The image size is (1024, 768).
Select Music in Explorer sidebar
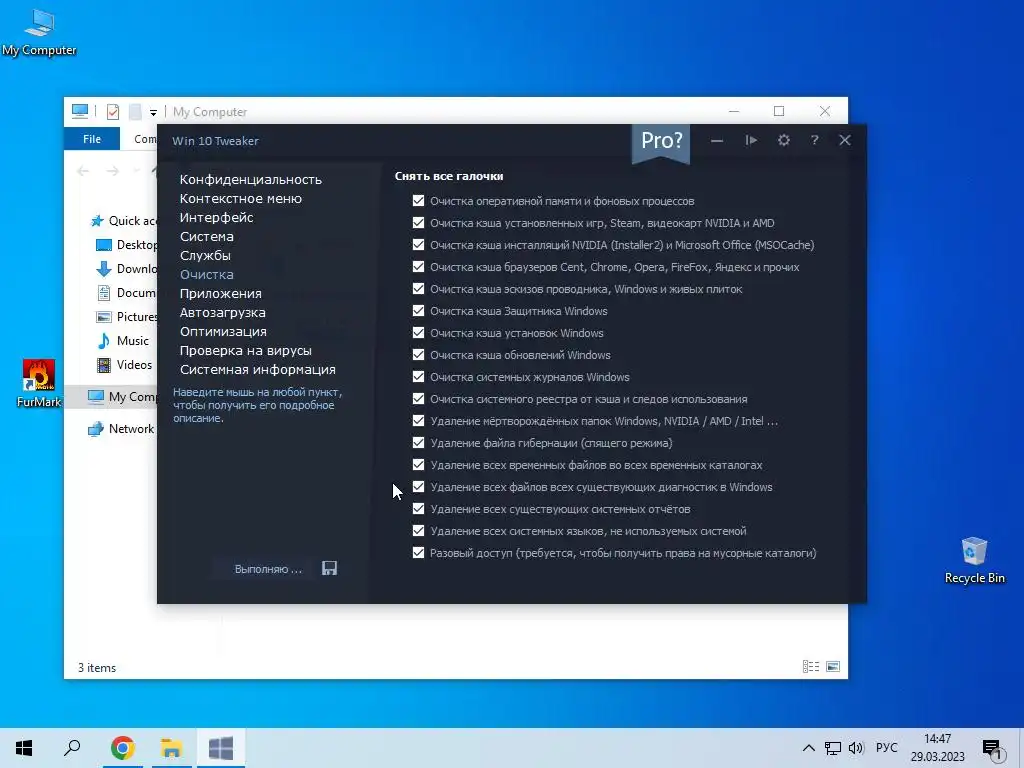tap(123, 340)
